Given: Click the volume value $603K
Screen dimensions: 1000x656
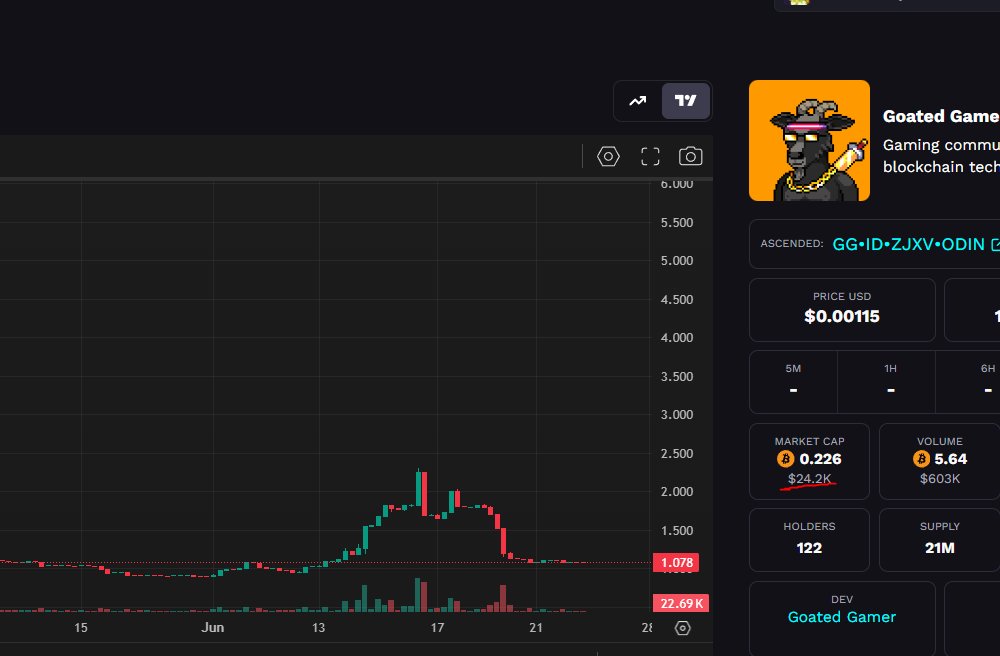Looking at the screenshot, I should (x=939, y=478).
